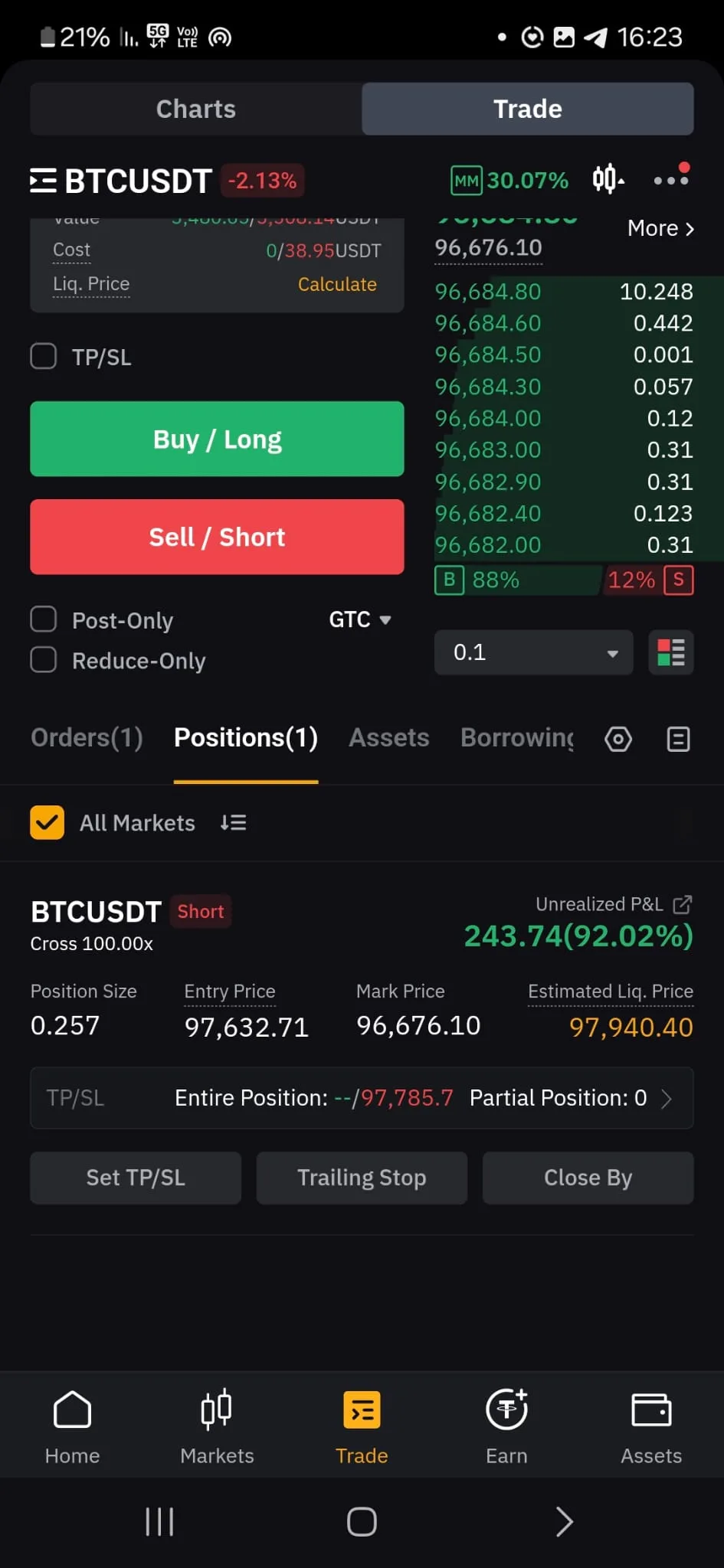Tick the Reduce-Only checkbox

coord(44,660)
